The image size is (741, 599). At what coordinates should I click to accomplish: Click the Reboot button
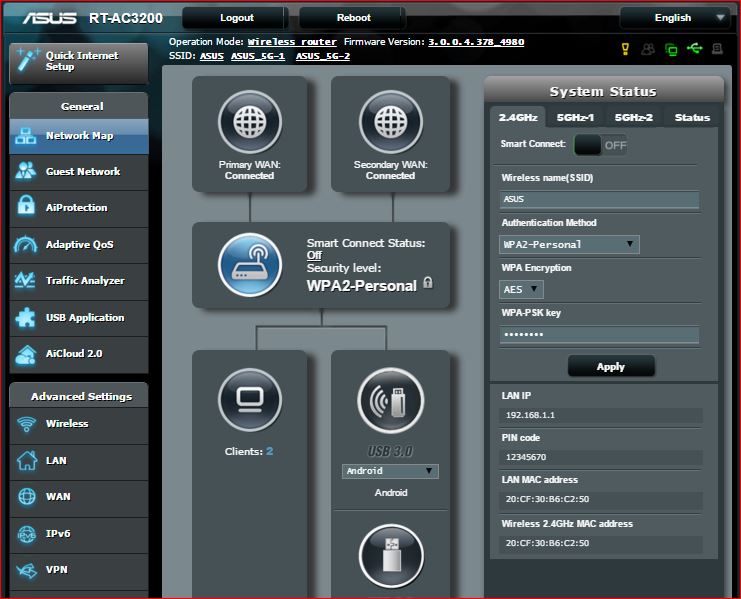click(353, 18)
